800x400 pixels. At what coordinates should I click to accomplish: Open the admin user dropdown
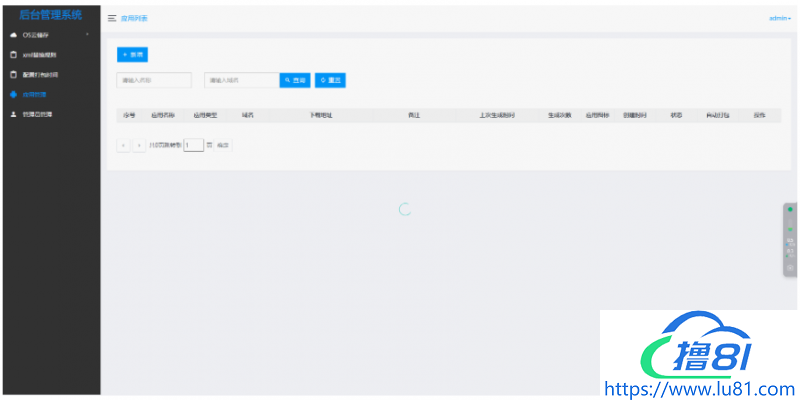(x=779, y=18)
